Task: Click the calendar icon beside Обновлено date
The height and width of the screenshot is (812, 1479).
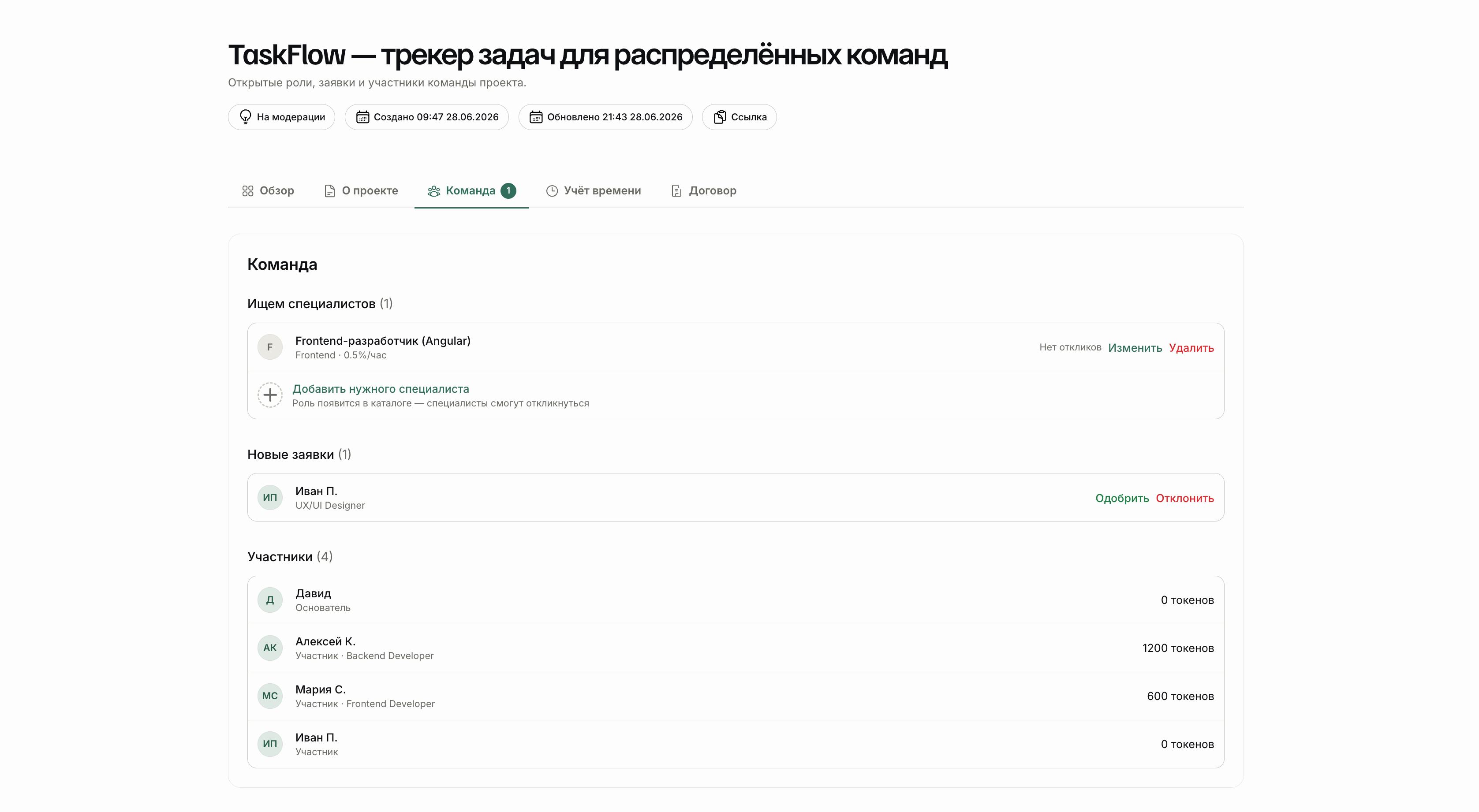Action: tap(536, 117)
